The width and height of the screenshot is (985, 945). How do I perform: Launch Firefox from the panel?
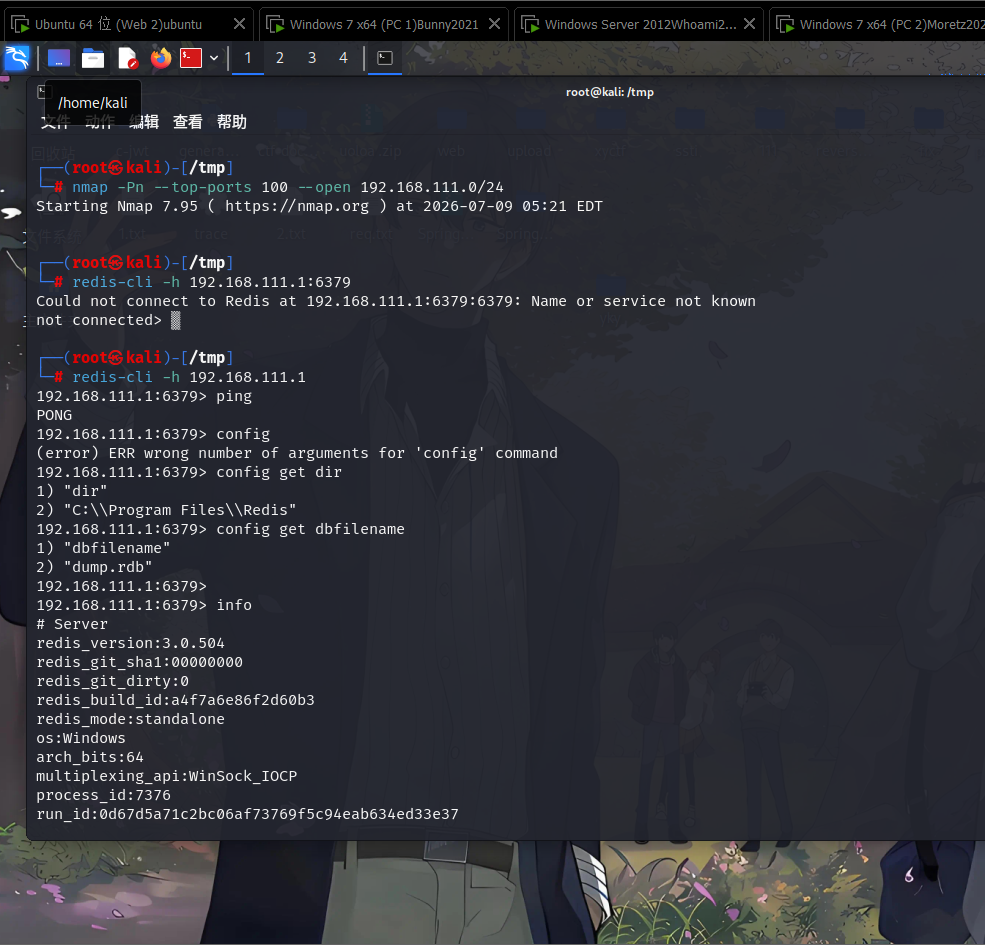(161, 58)
